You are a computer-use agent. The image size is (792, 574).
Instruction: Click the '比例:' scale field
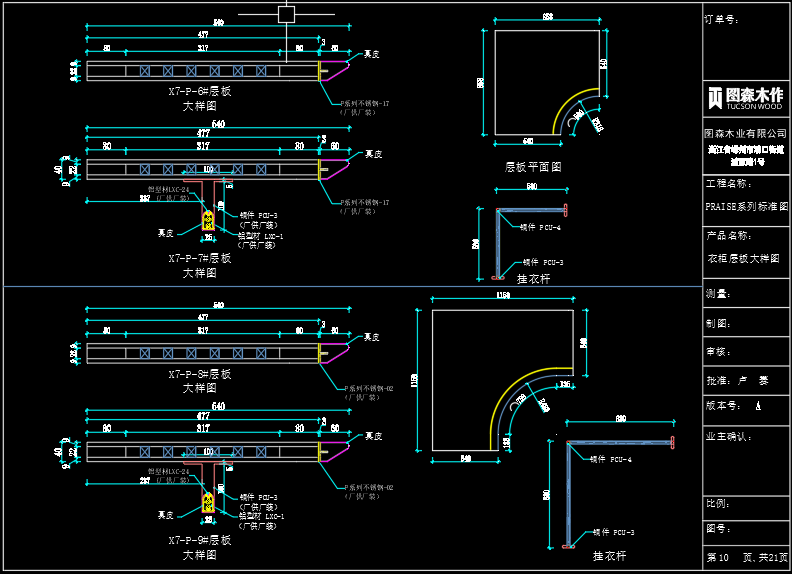point(718,504)
